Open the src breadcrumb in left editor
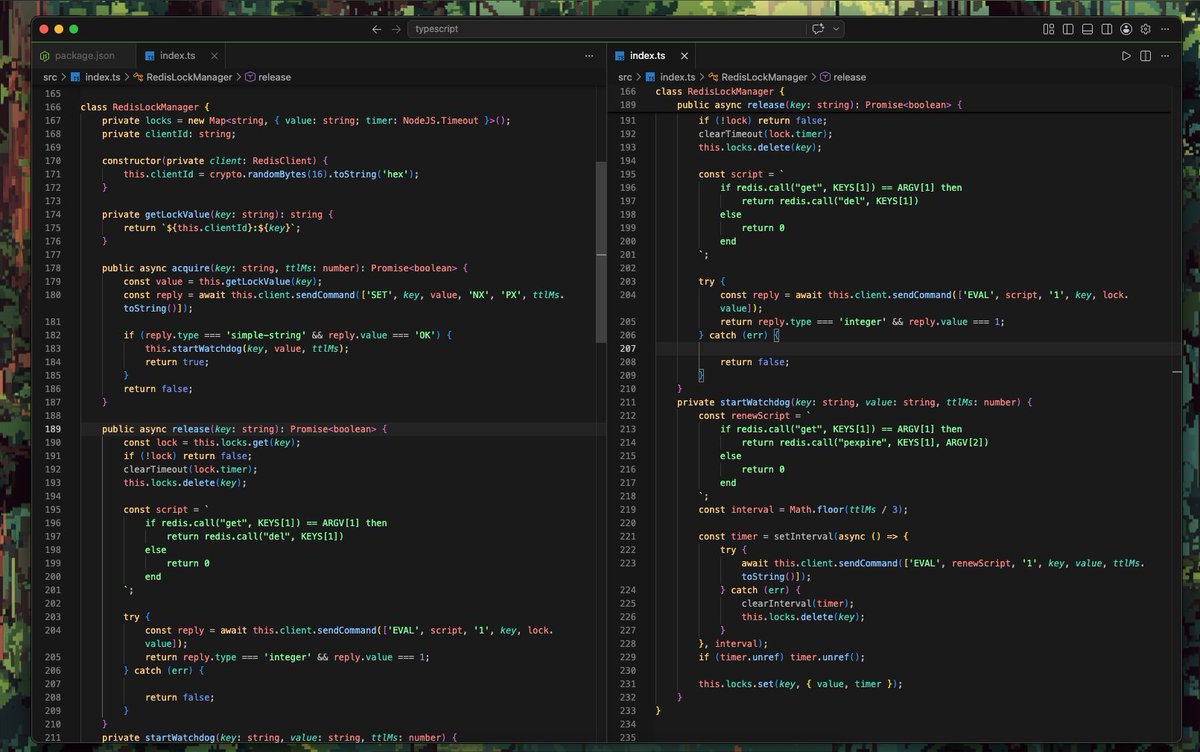Screen dimensions: 1200x752 pos(50,77)
